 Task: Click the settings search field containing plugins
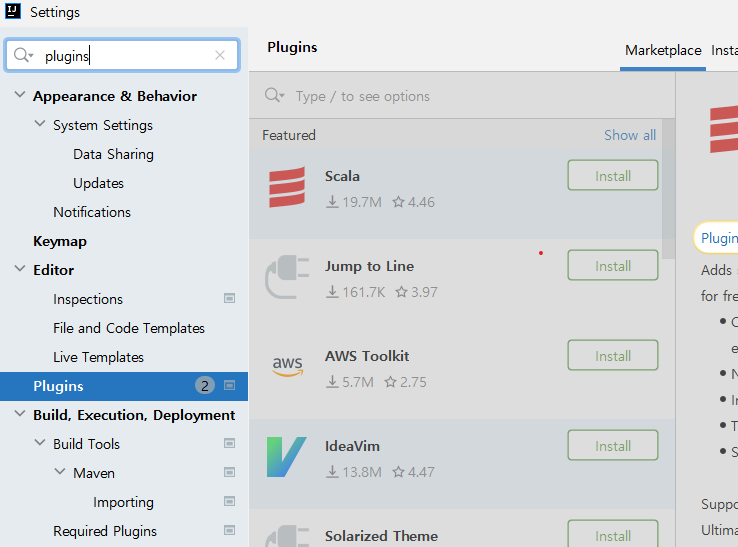point(122,55)
